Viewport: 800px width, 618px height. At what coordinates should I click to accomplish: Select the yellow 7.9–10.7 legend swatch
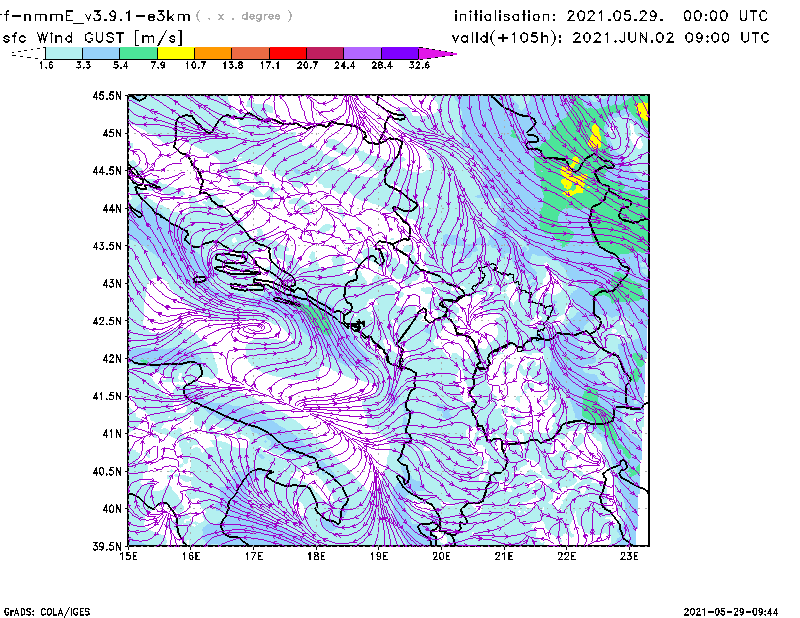[x=176, y=53]
